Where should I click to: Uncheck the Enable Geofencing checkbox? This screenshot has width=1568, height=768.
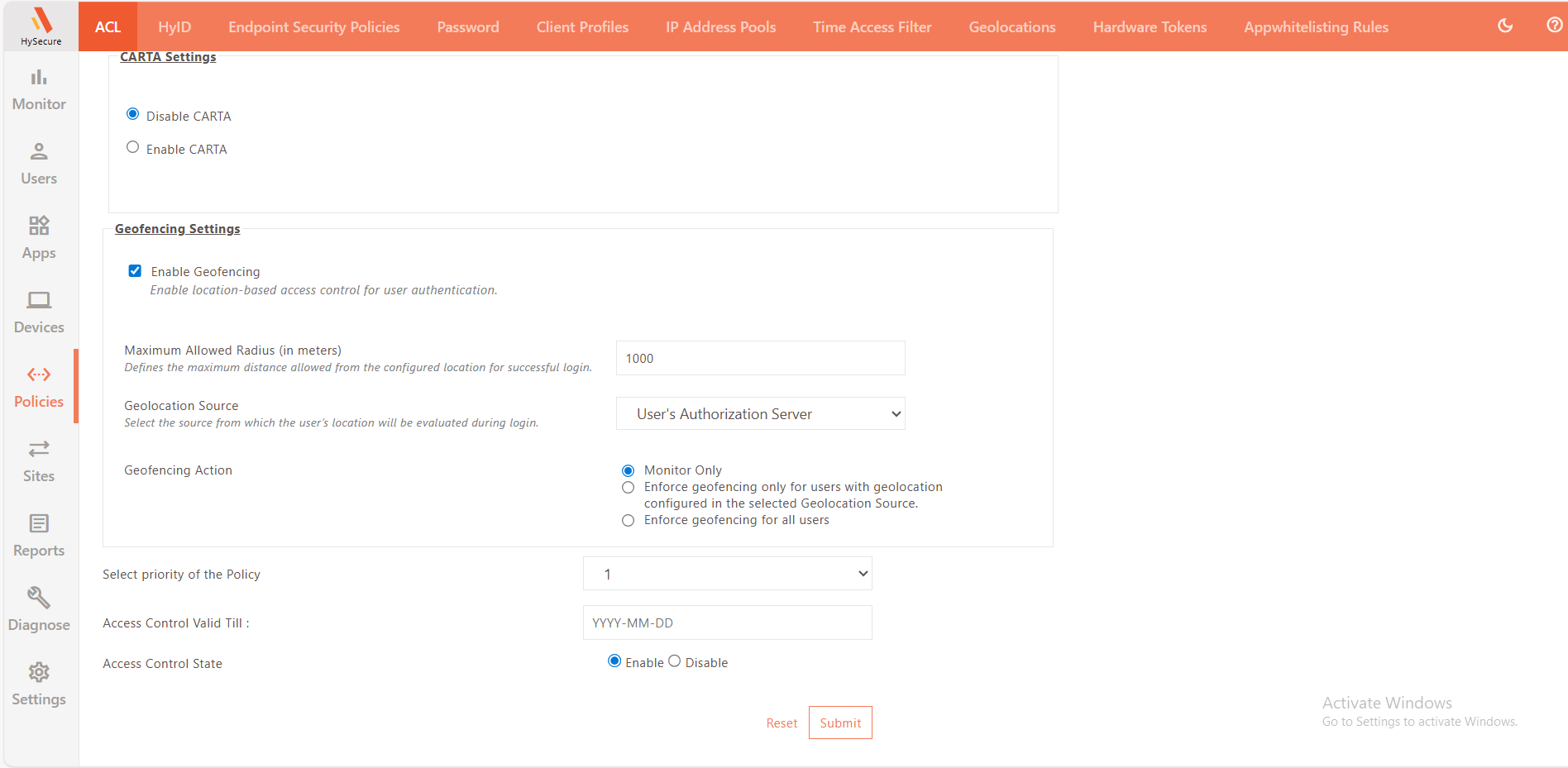click(x=135, y=271)
